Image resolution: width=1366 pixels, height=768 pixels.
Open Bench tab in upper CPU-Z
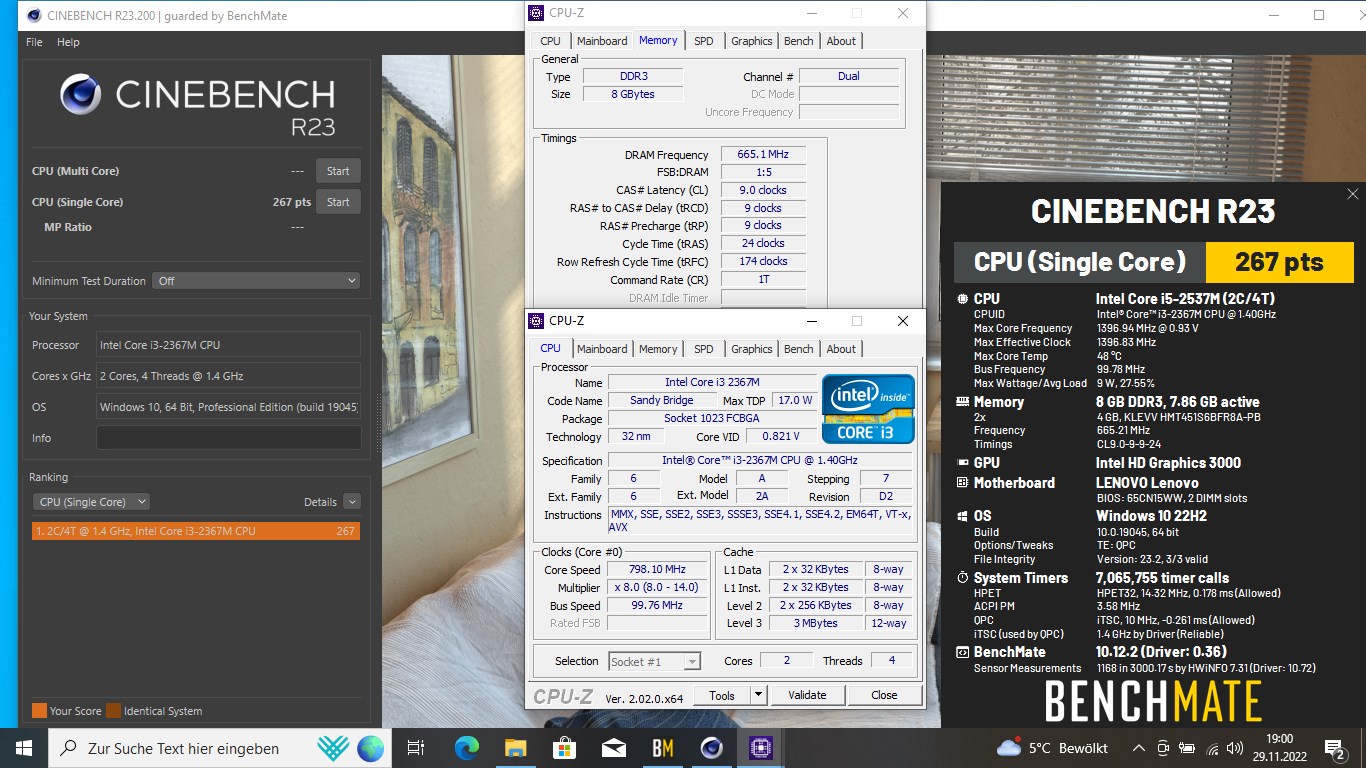pyautogui.click(x=798, y=41)
